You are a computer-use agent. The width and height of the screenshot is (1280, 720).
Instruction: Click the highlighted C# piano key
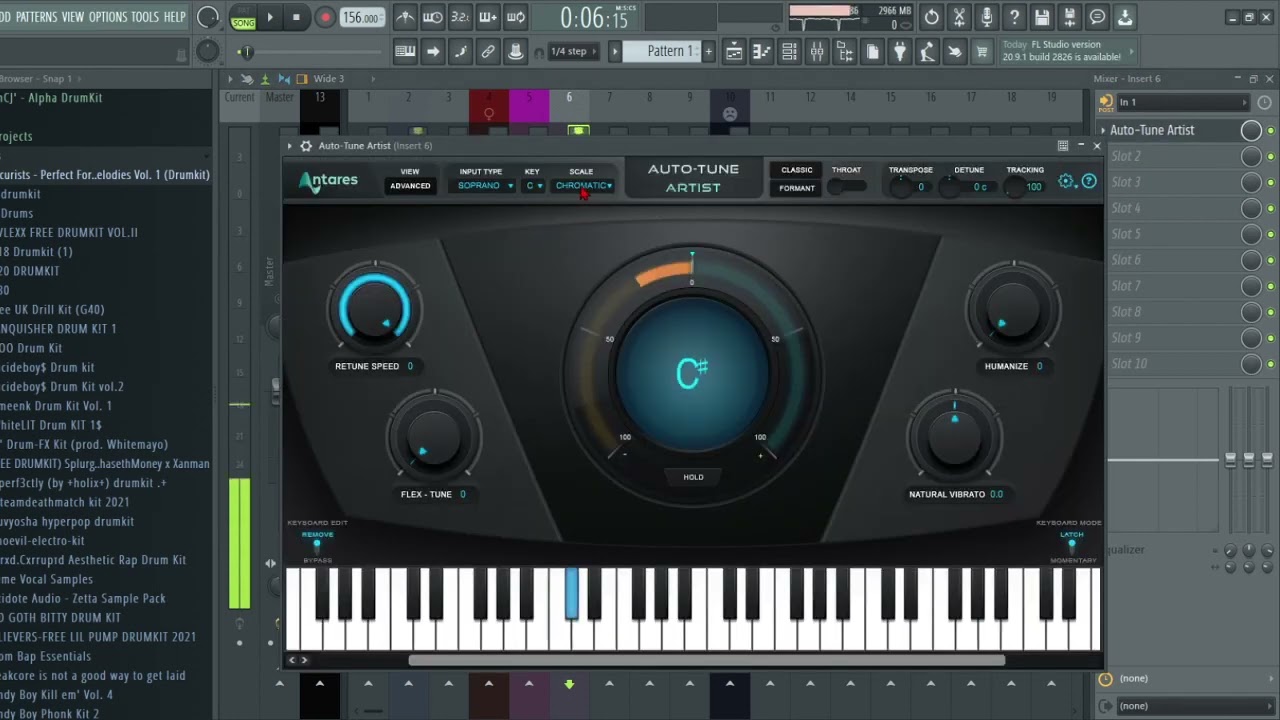pos(571,593)
